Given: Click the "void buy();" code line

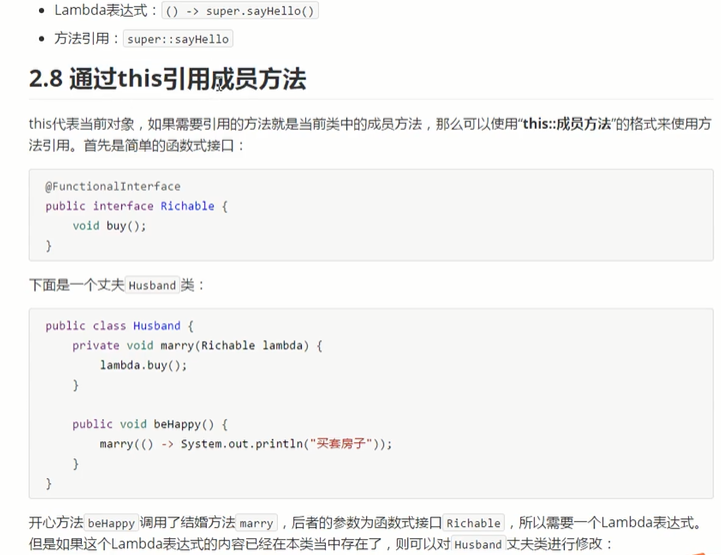Looking at the screenshot, I should click(109, 226).
